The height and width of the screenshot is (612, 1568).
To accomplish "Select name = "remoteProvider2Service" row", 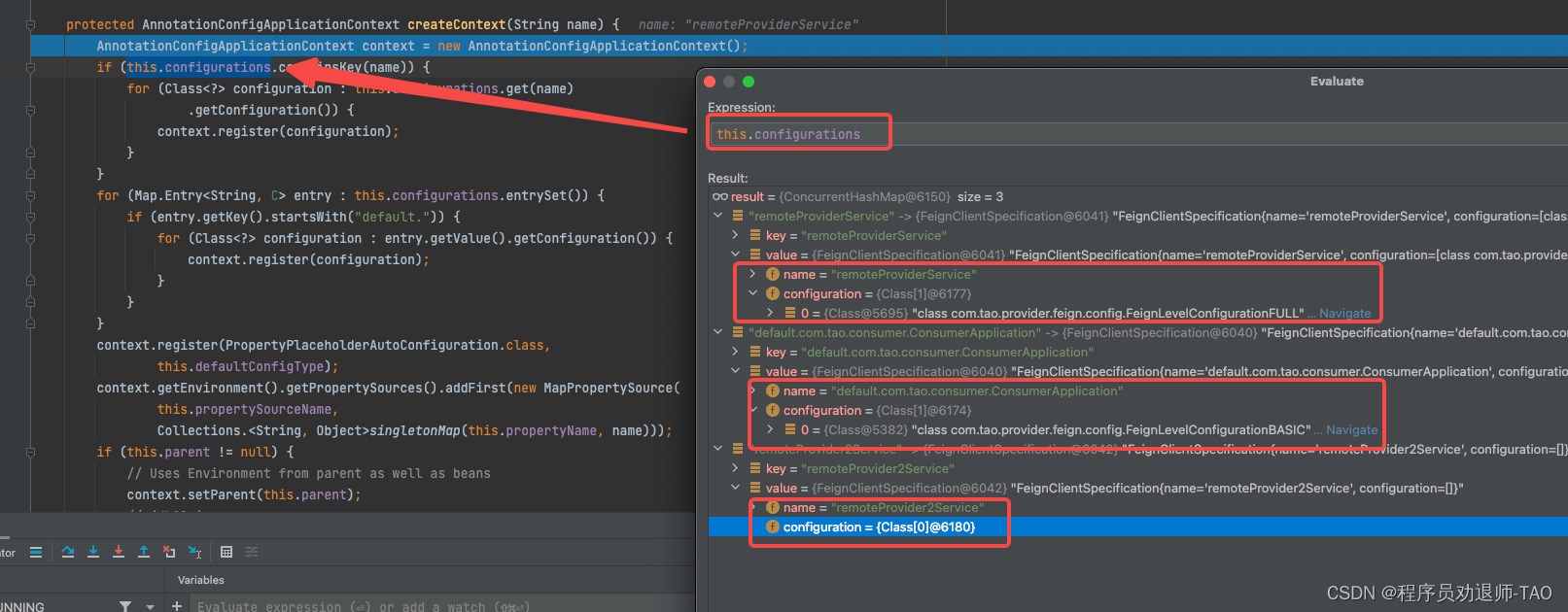I will pyautogui.click(x=1138, y=507).
